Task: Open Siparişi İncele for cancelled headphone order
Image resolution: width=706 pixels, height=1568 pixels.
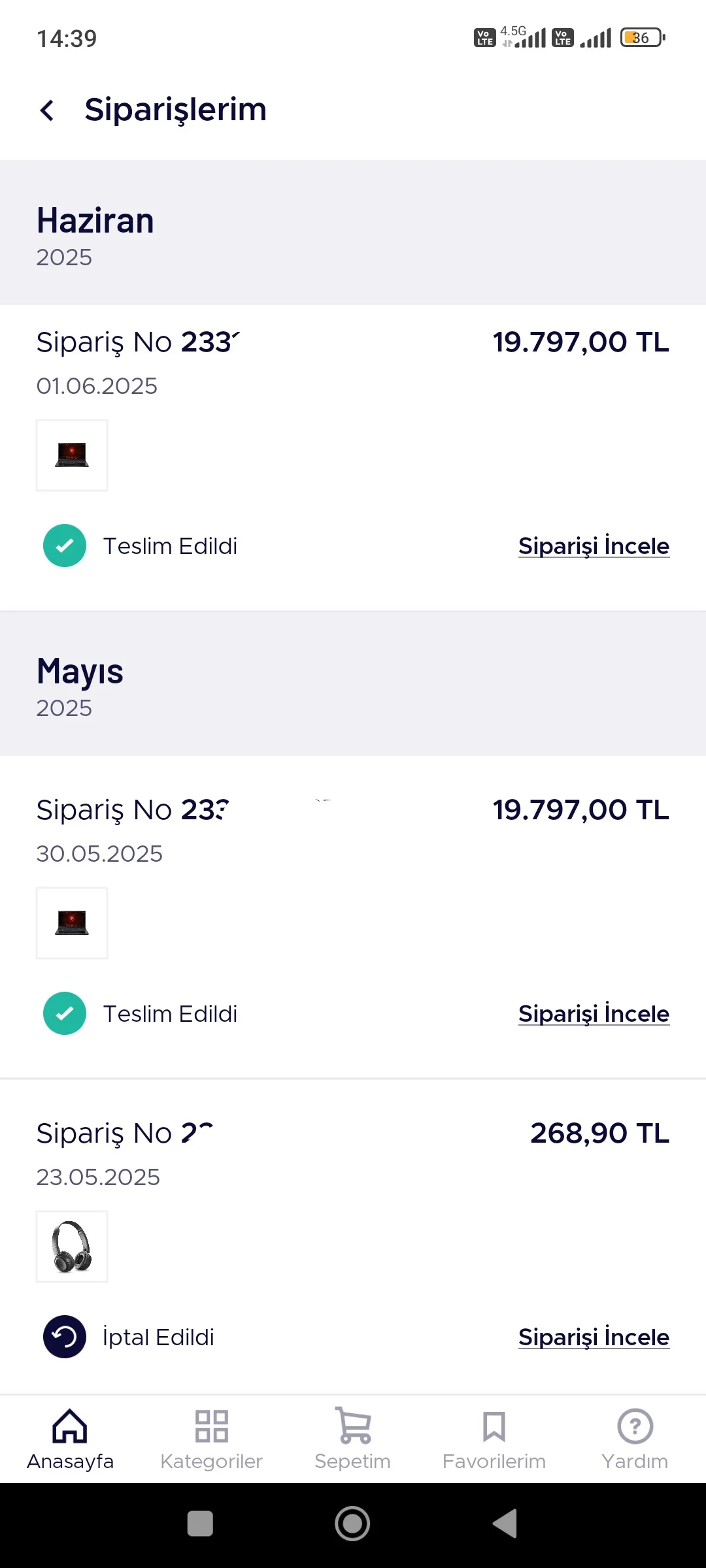Action: (x=594, y=1337)
